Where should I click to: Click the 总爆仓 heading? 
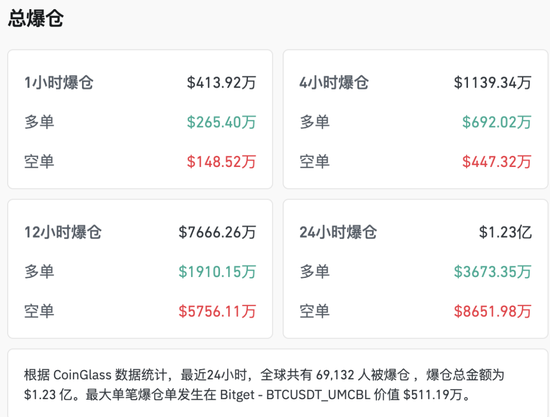[35, 18]
